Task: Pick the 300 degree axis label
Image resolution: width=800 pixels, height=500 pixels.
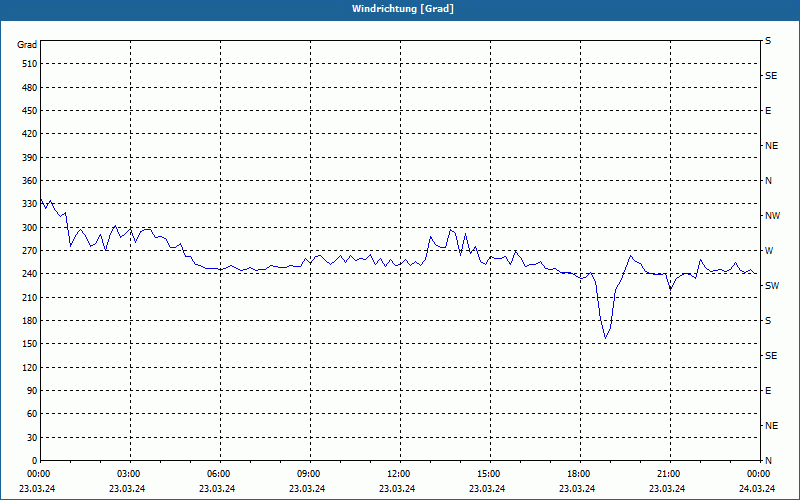Action: pyautogui.click(x=30, y=228)
